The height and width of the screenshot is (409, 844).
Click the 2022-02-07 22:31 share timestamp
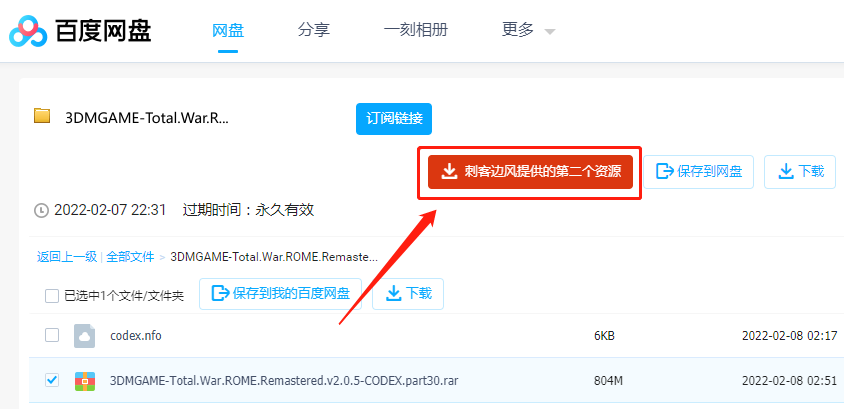tap(110, 210)
